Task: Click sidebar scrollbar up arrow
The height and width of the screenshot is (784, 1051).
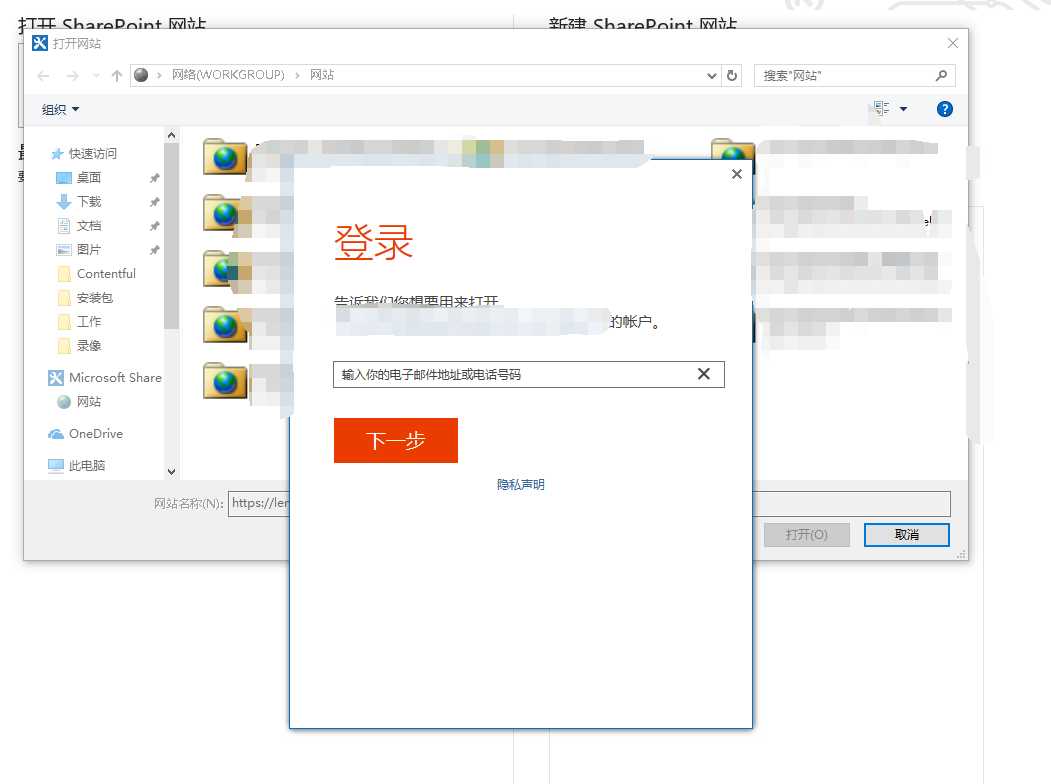Action: [x=172, y=135]
